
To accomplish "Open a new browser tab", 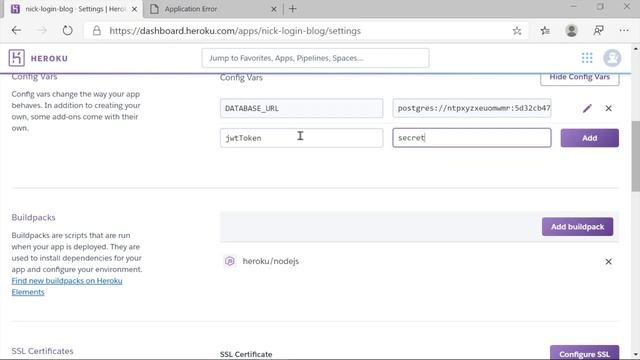I will point(293,9).
